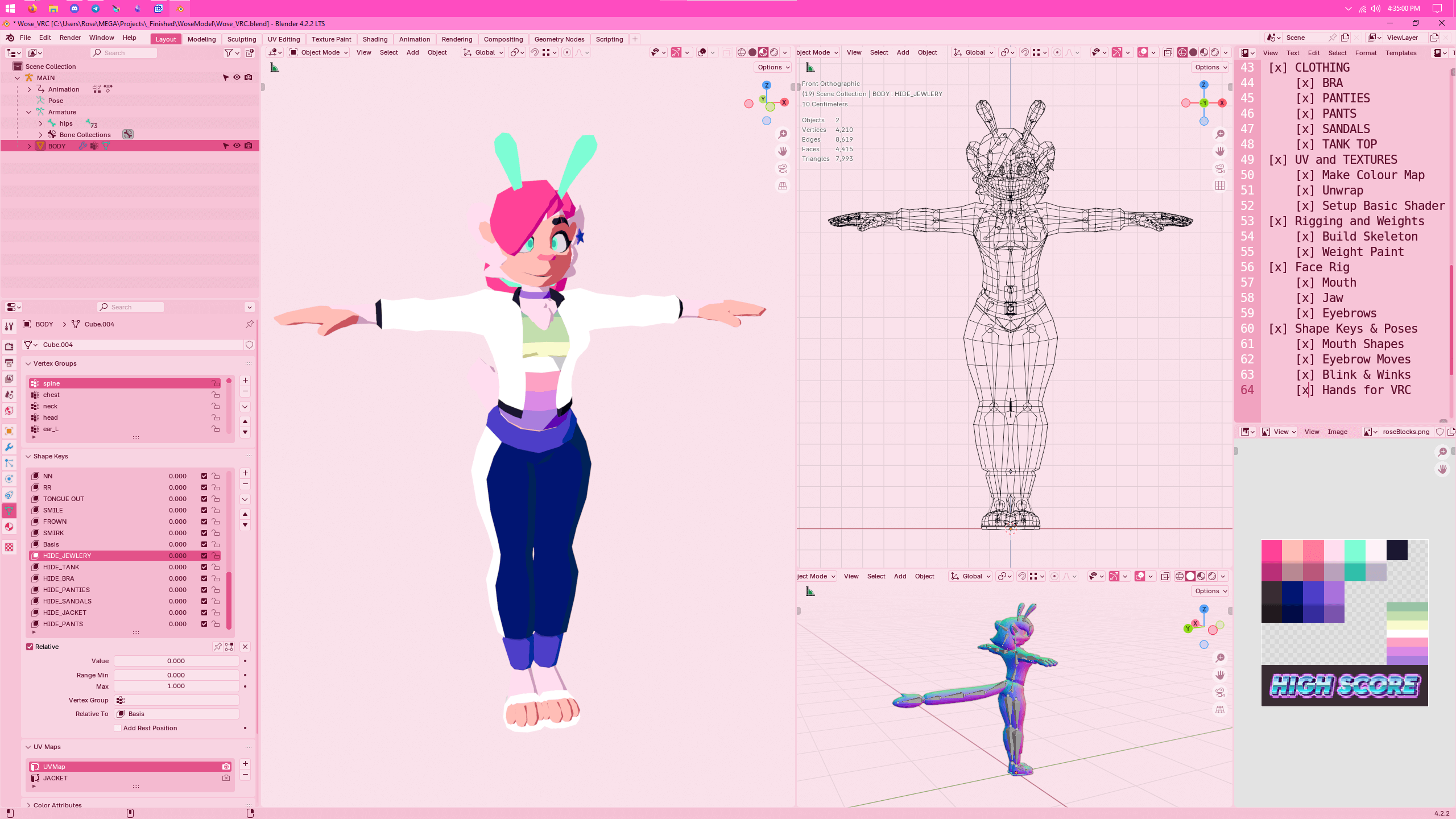Image resolution: width=1456 pixels, height=819 pixels.
Task: Open the Object properties tab
Action: tap(9, 431)
